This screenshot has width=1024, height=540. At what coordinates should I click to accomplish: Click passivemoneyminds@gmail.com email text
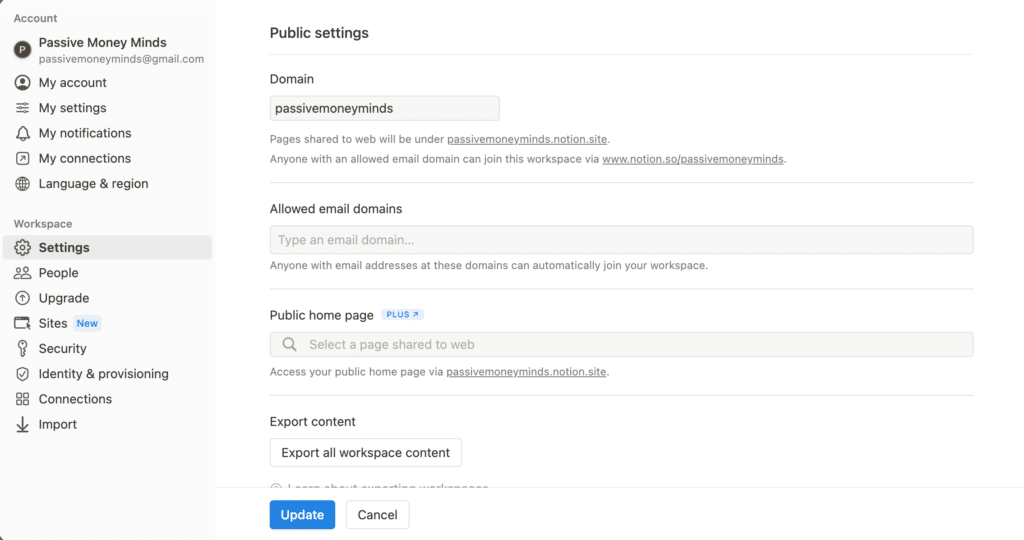[x=121, y=59]
